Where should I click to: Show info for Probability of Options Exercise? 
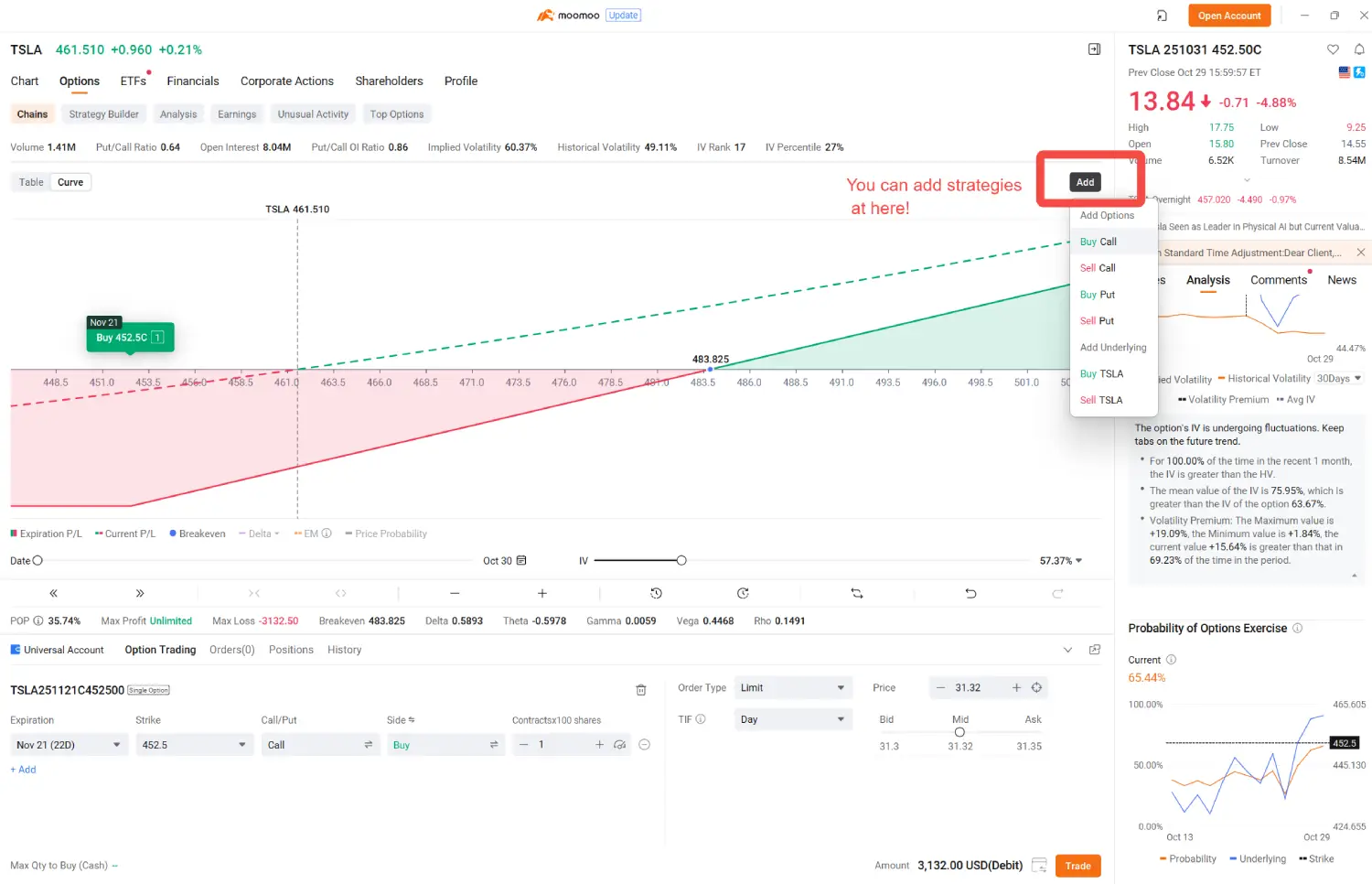[x=1297, y=628]
